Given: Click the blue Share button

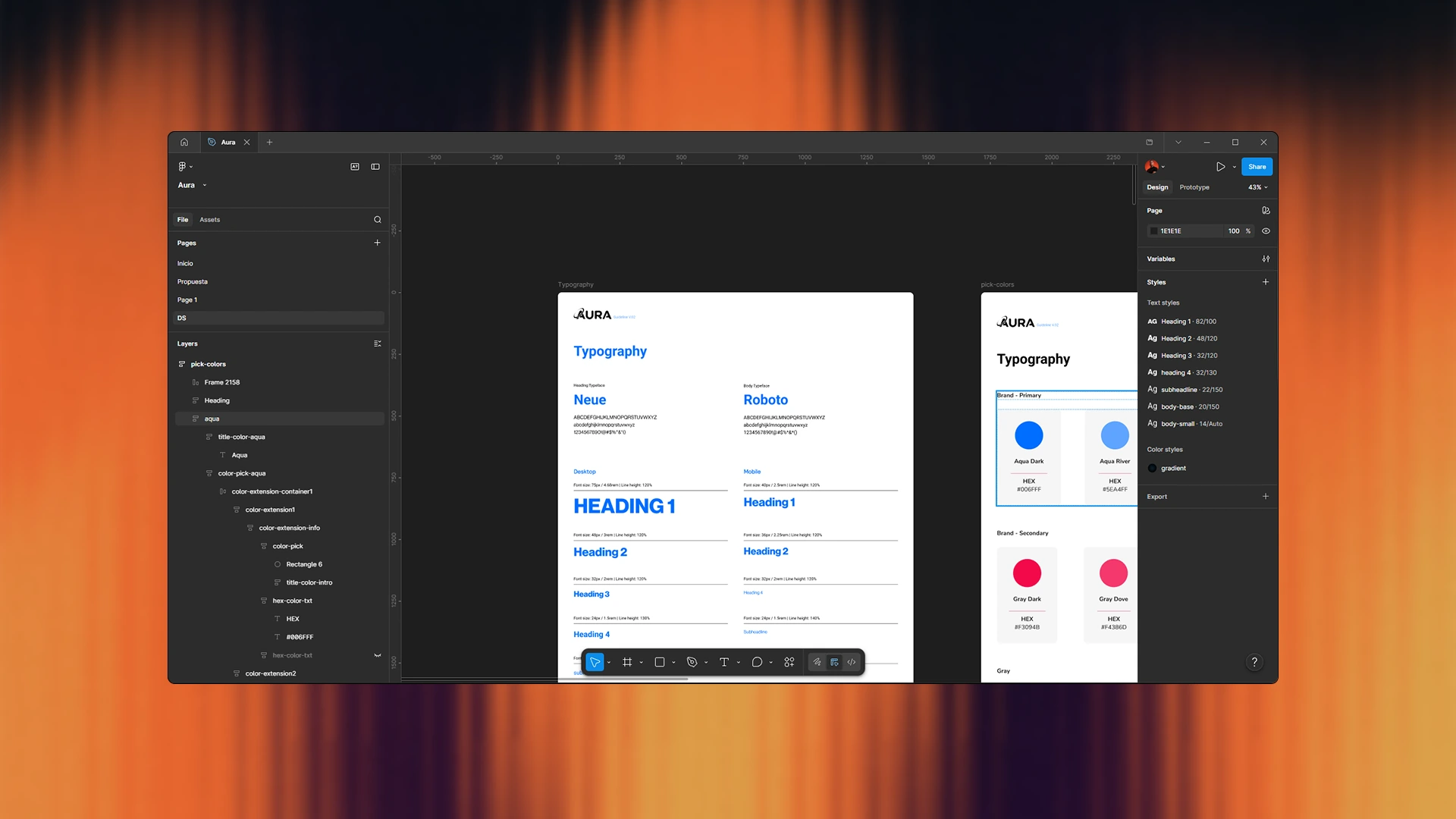Looking at the screenshot, I should click(1257, 166).
